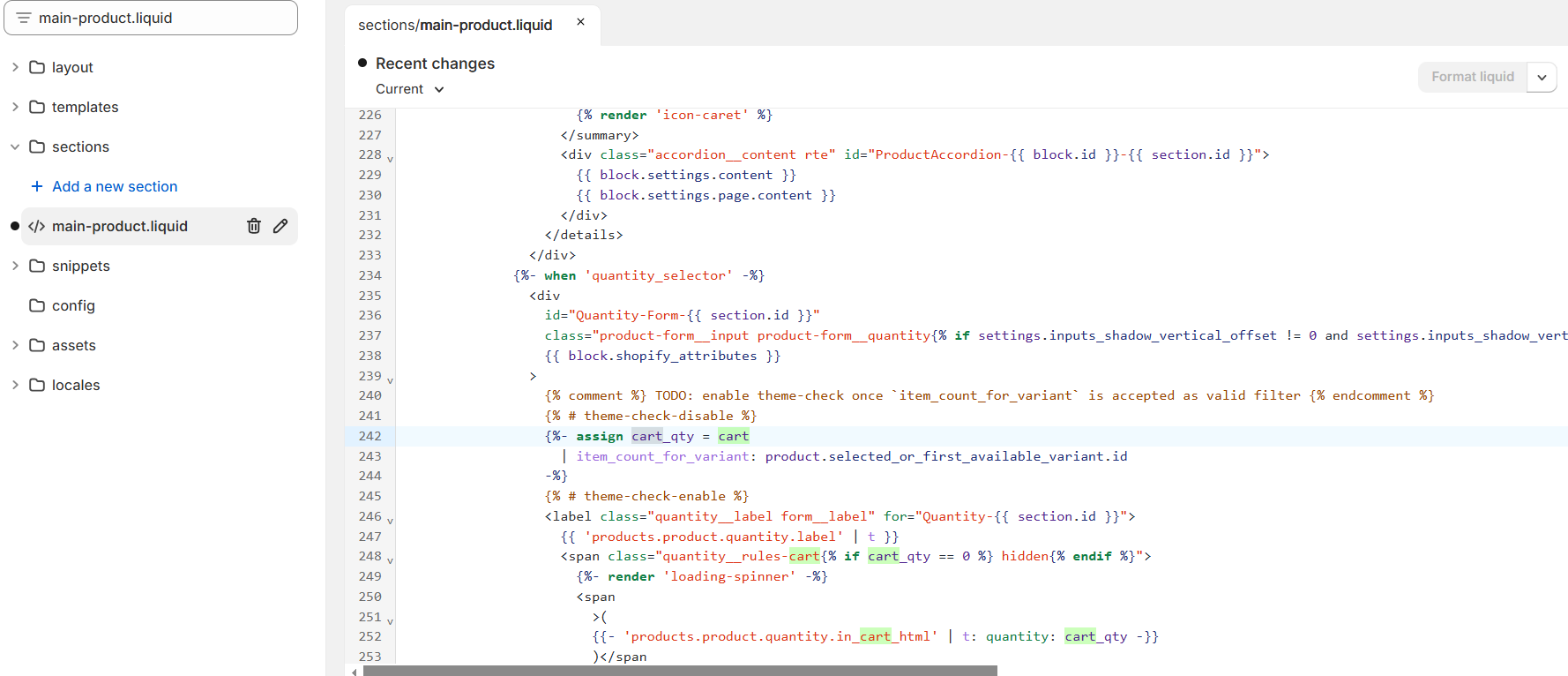Close the main-product.liquid tab
The width and height of the screenshot is (1568, 676).
pyautogui.click(x=580, y=22)
